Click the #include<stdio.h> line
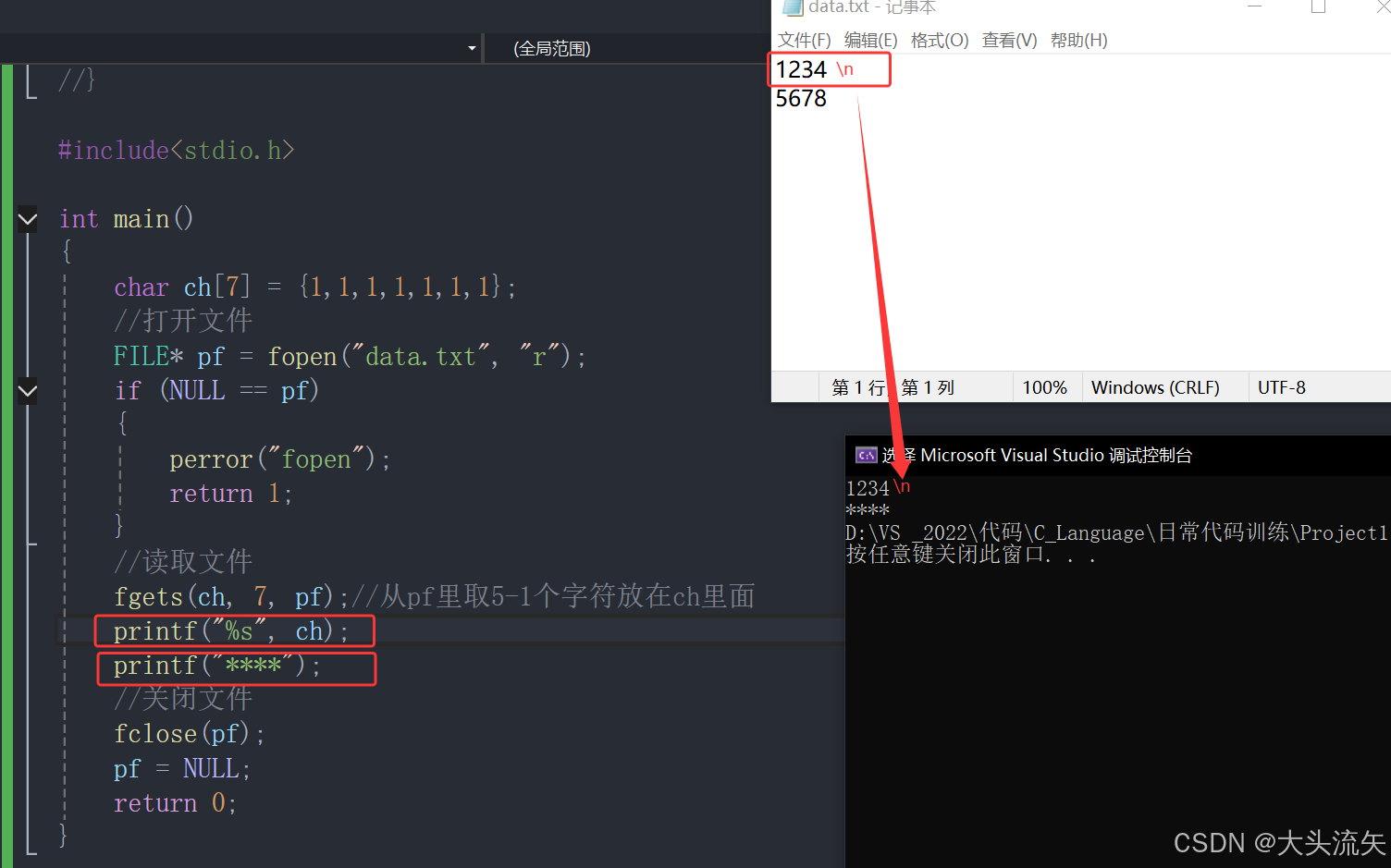The height and width of the screenshot is (868, 1391). click(x=176, y=150)
